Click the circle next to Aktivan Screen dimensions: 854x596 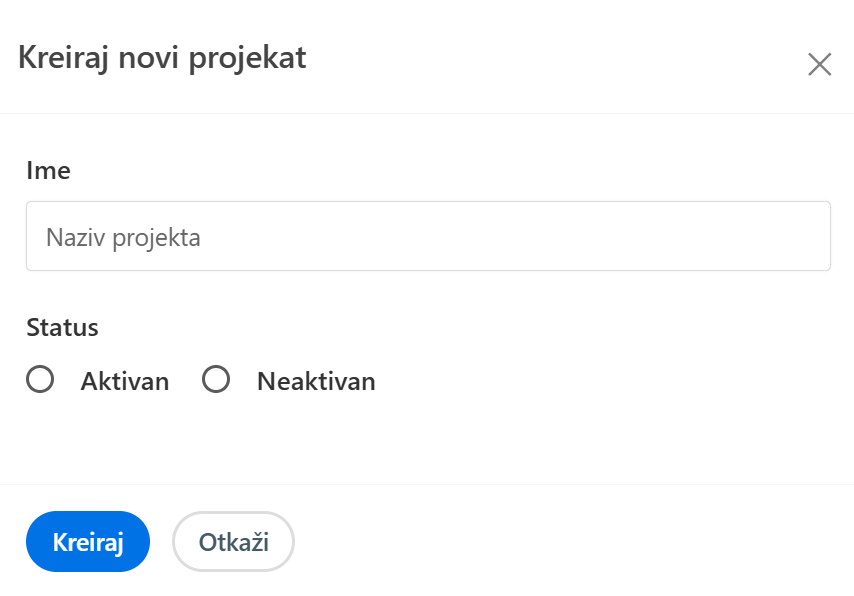(x=40, y=380)
